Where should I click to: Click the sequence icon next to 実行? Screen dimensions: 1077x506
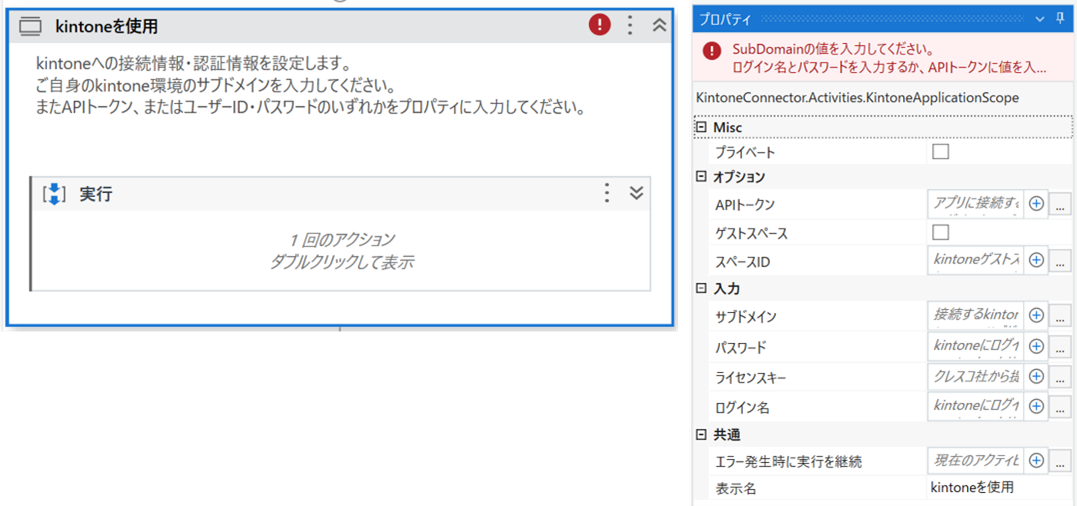54,194
